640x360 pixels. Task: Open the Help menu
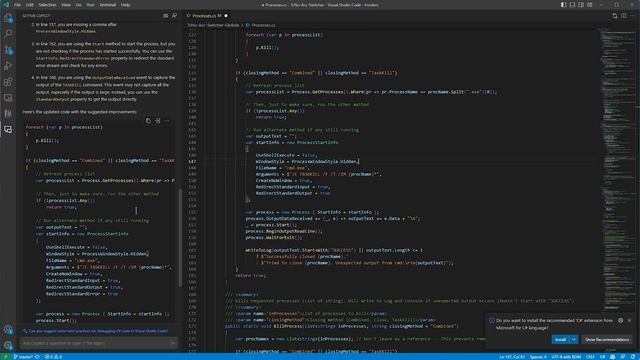pos(125,5)
